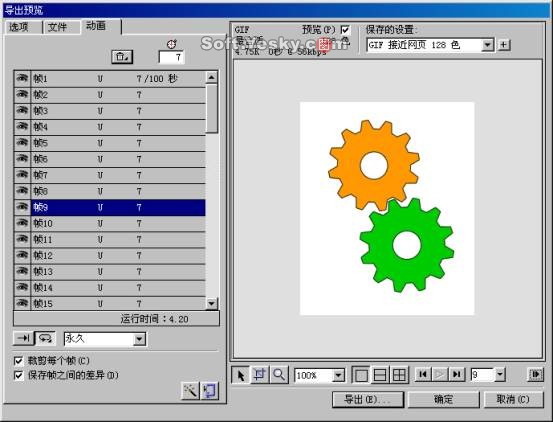
Task: Select the Export Area crop tool
Action: [x=260, y=375]
